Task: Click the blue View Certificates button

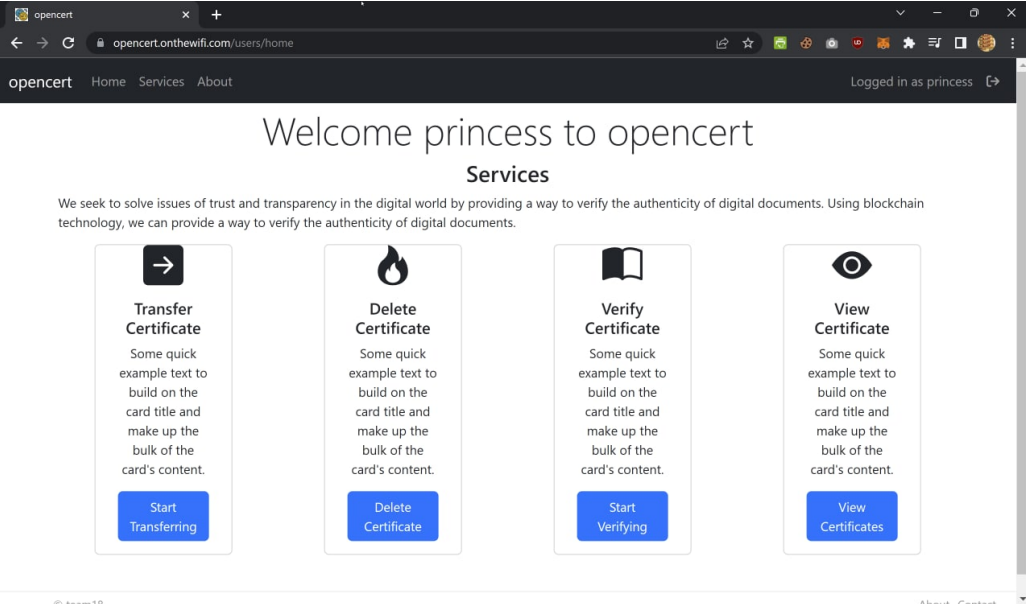Action: (851, 516)
